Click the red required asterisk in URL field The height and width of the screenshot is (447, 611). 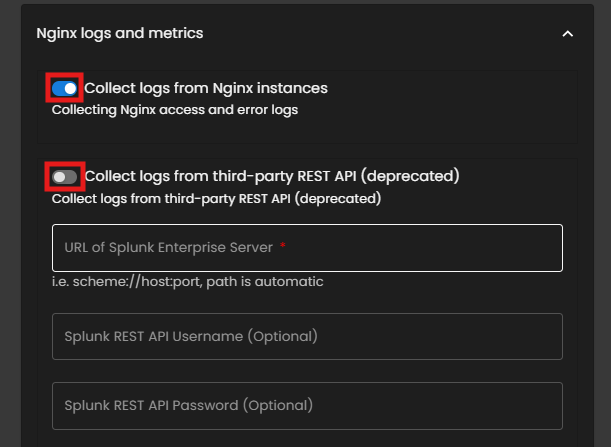pyautogui.click(x=283, y=246)
